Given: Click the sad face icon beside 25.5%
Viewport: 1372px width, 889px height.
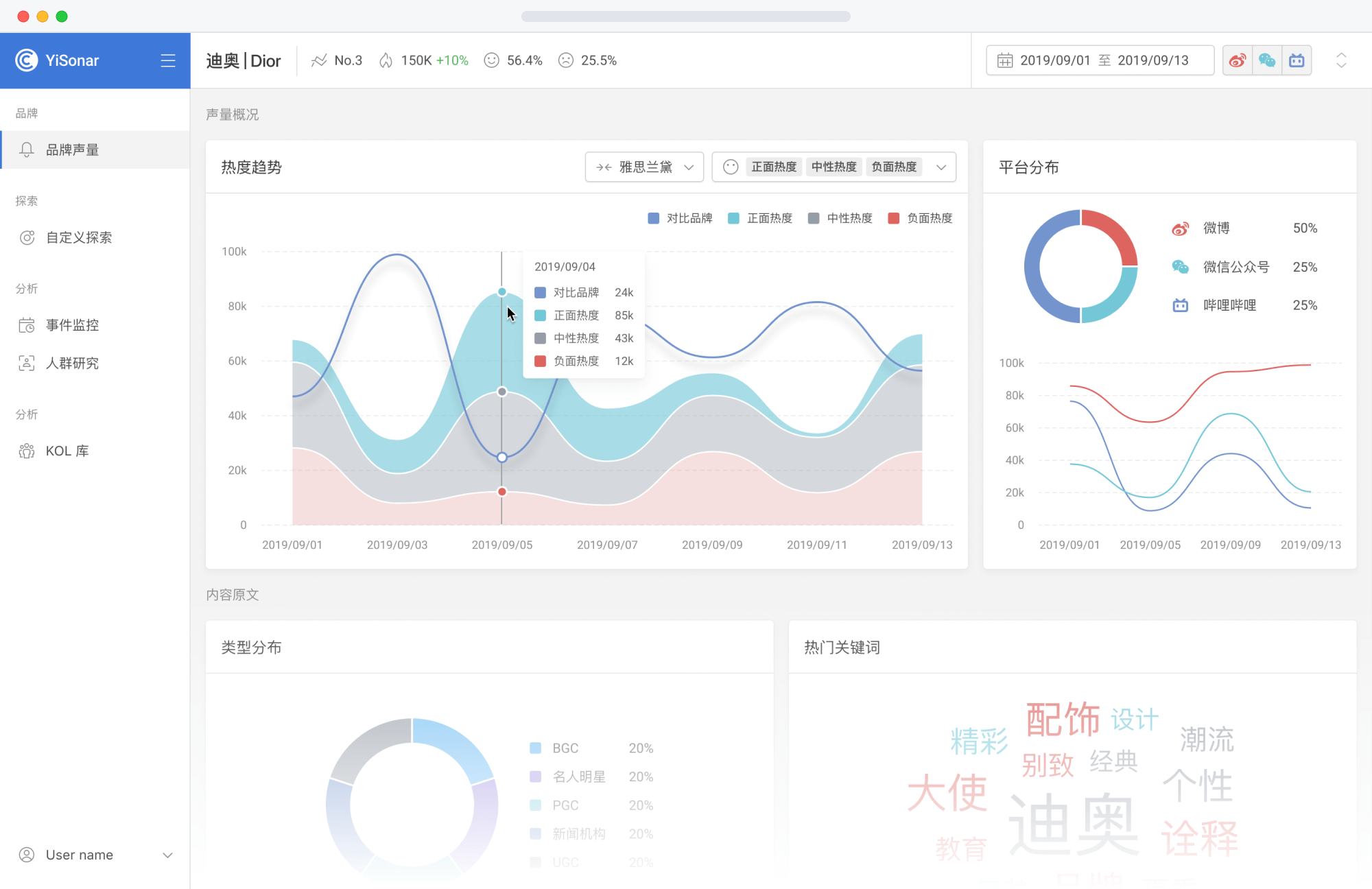Looking at the screenshot, I should point(566,60).
